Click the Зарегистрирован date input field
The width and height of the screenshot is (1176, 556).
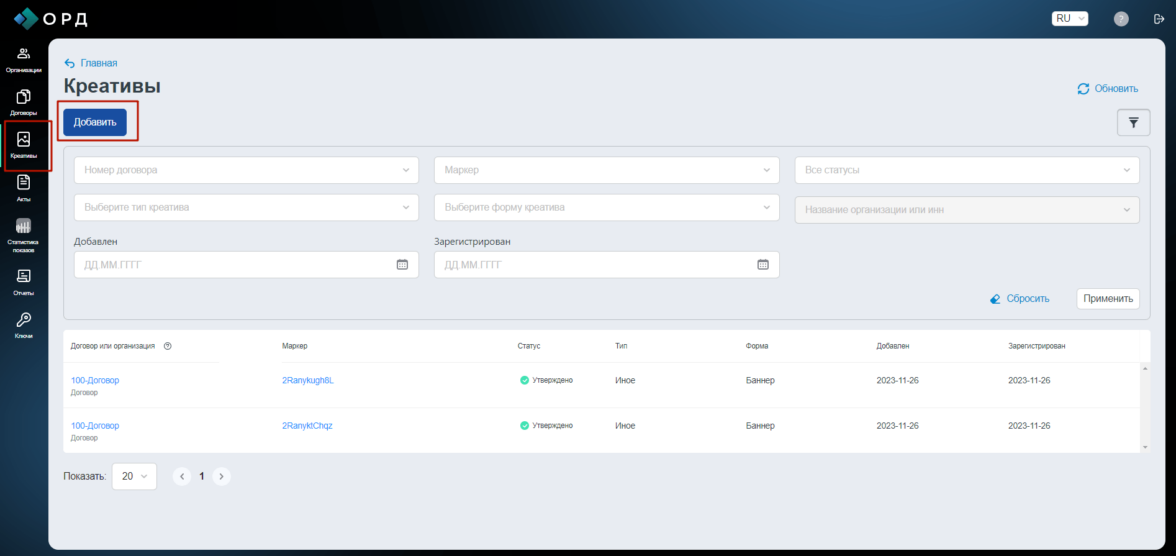pyautogui.click(x=595, y=265)
